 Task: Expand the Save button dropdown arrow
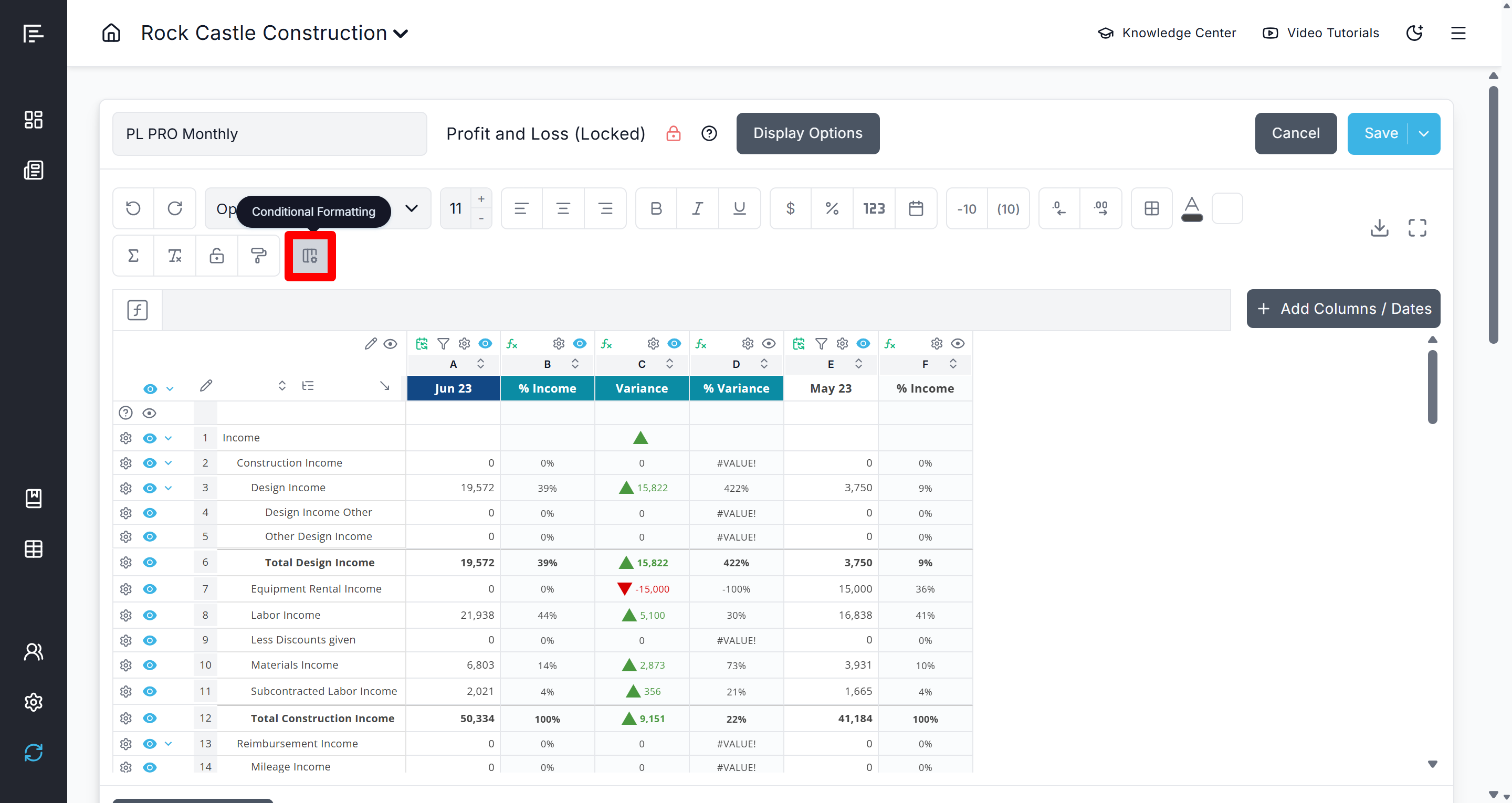(1423, 134)
